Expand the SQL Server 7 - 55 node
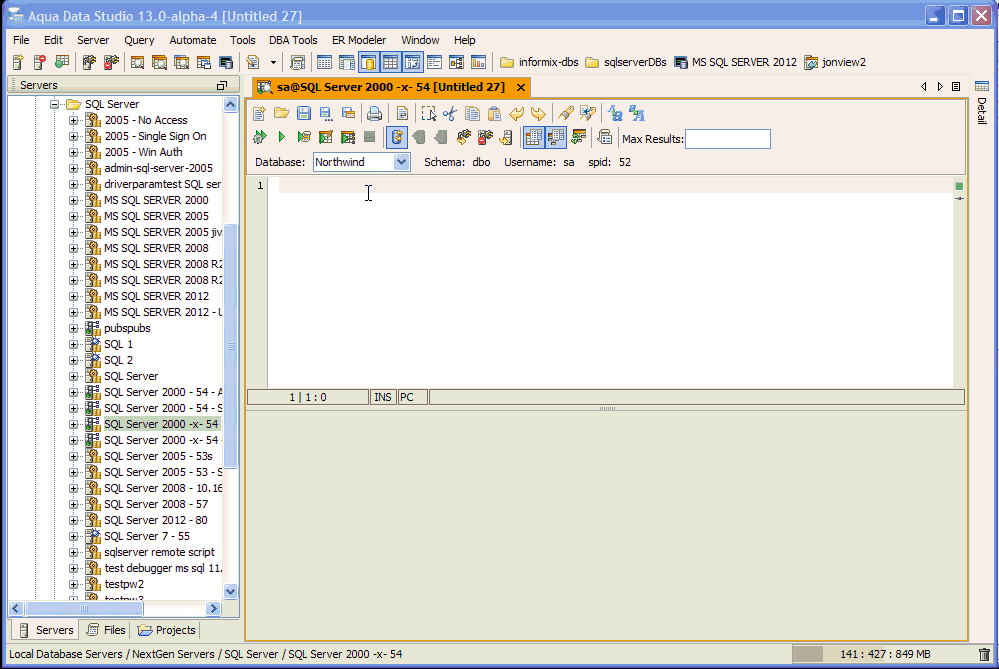 (x=73, y=536)
